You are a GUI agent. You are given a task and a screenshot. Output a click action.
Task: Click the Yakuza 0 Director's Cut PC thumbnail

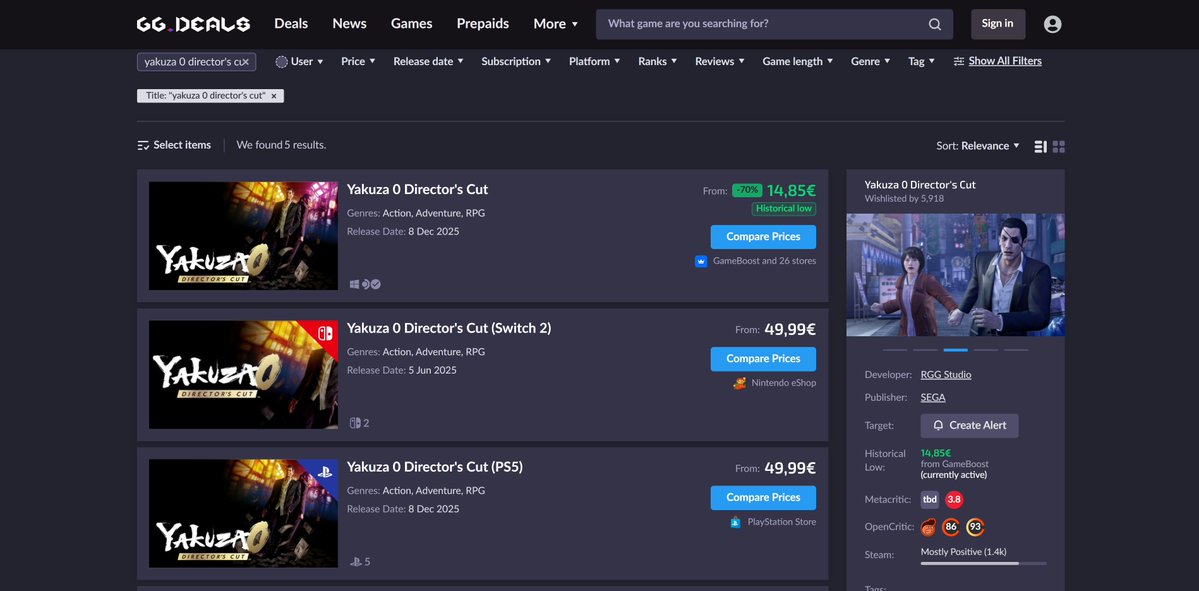243,235
